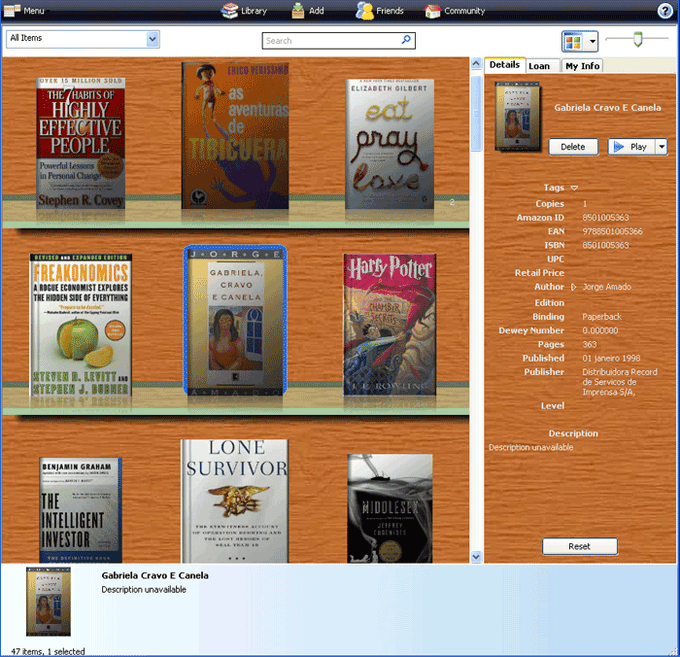Click the EAN value 9788501005366

coord(612,232)
